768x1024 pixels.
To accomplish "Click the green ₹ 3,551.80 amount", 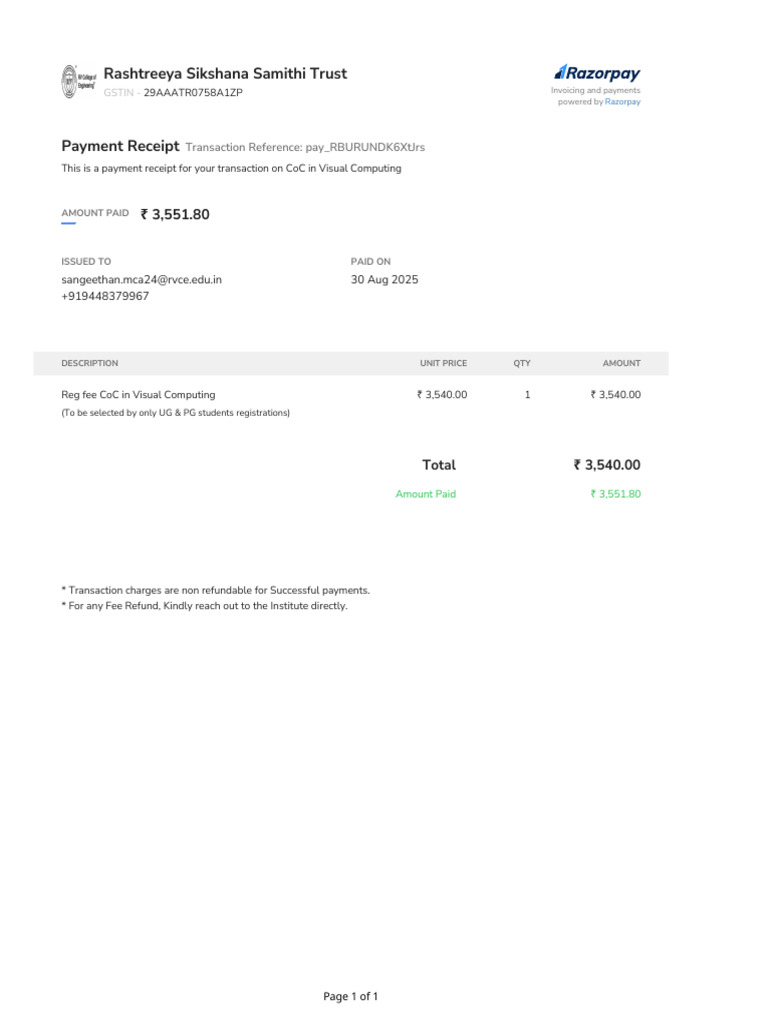I will pos(615,494).
